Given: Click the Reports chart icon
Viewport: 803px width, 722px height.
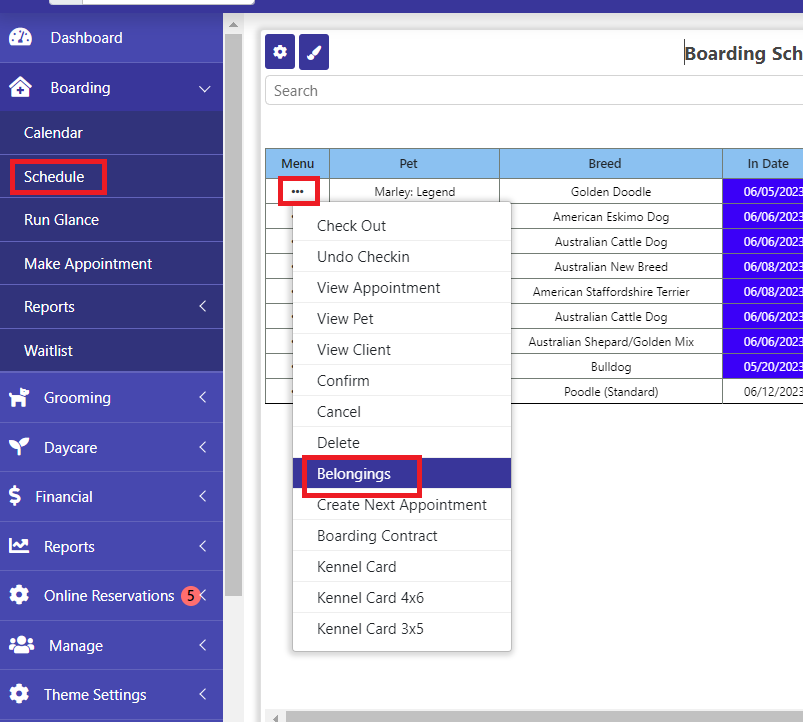Looking at the screenshot, I should point(18,547).
